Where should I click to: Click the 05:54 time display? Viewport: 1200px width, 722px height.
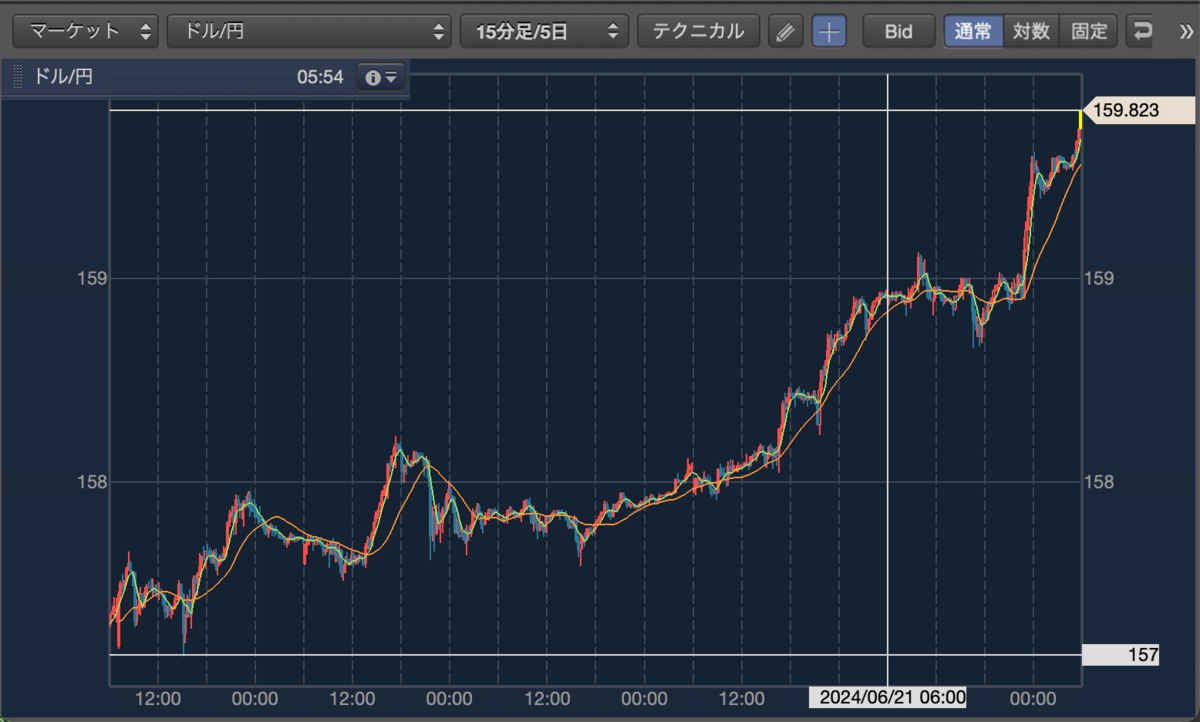(x=320, y=77)
